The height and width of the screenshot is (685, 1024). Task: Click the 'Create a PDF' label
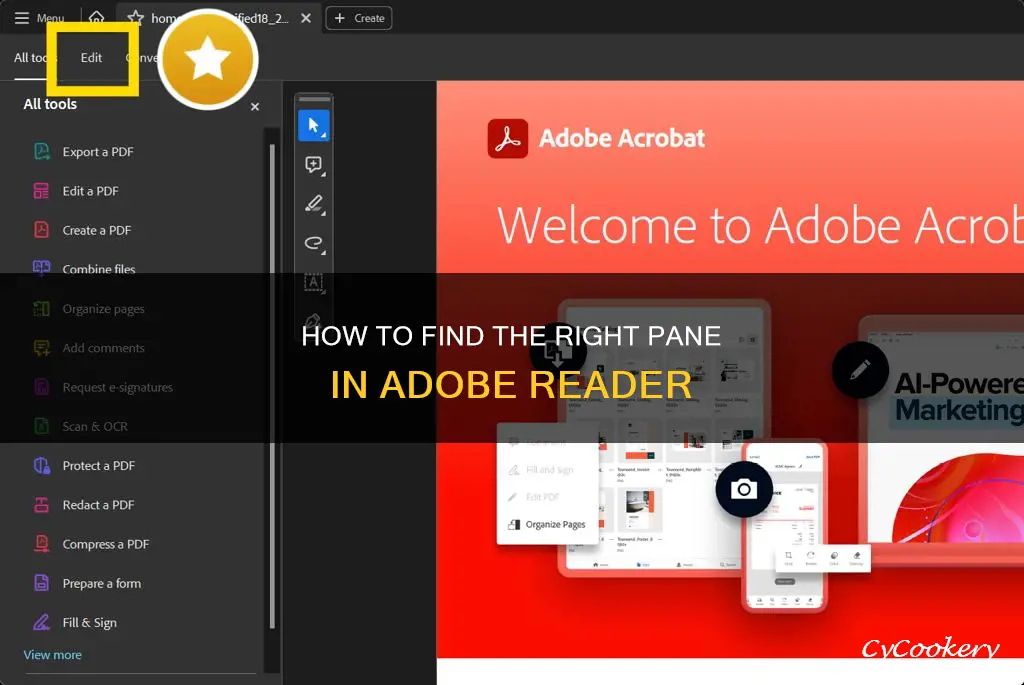point(97,230)
